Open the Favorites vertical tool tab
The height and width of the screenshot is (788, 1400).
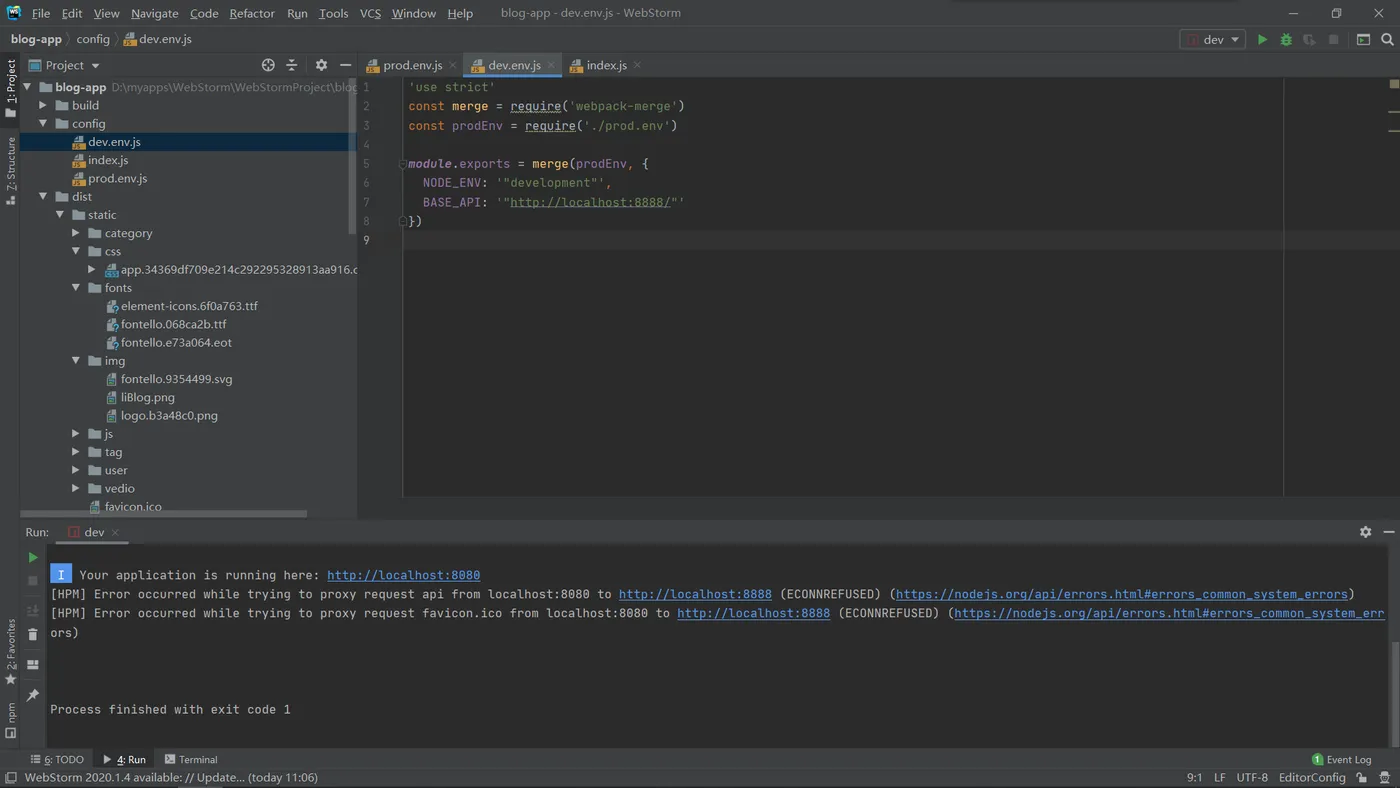coord(10,650)
